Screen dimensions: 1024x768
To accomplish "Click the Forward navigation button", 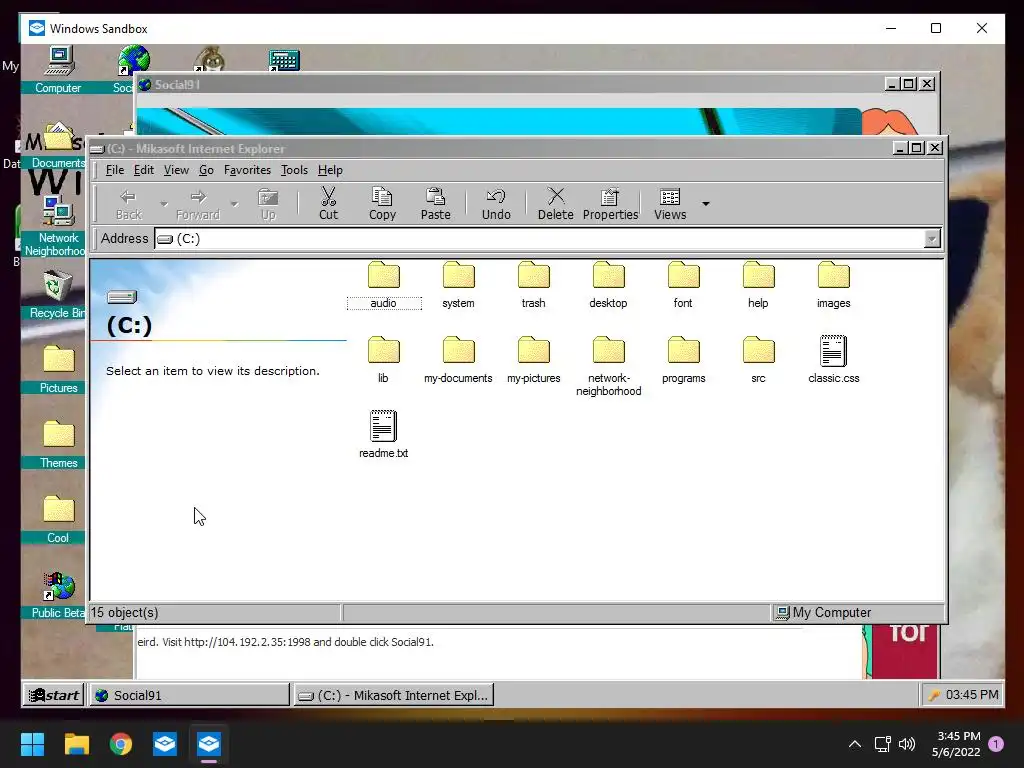I will 198,204.
